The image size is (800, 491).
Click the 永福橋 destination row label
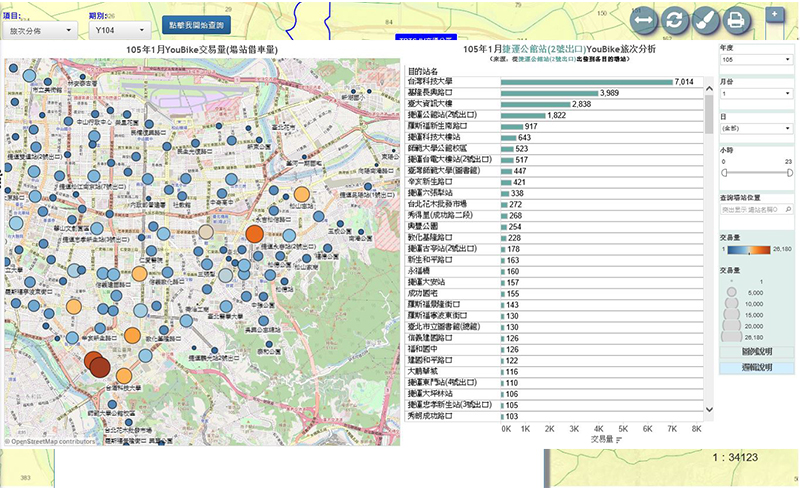419,271
